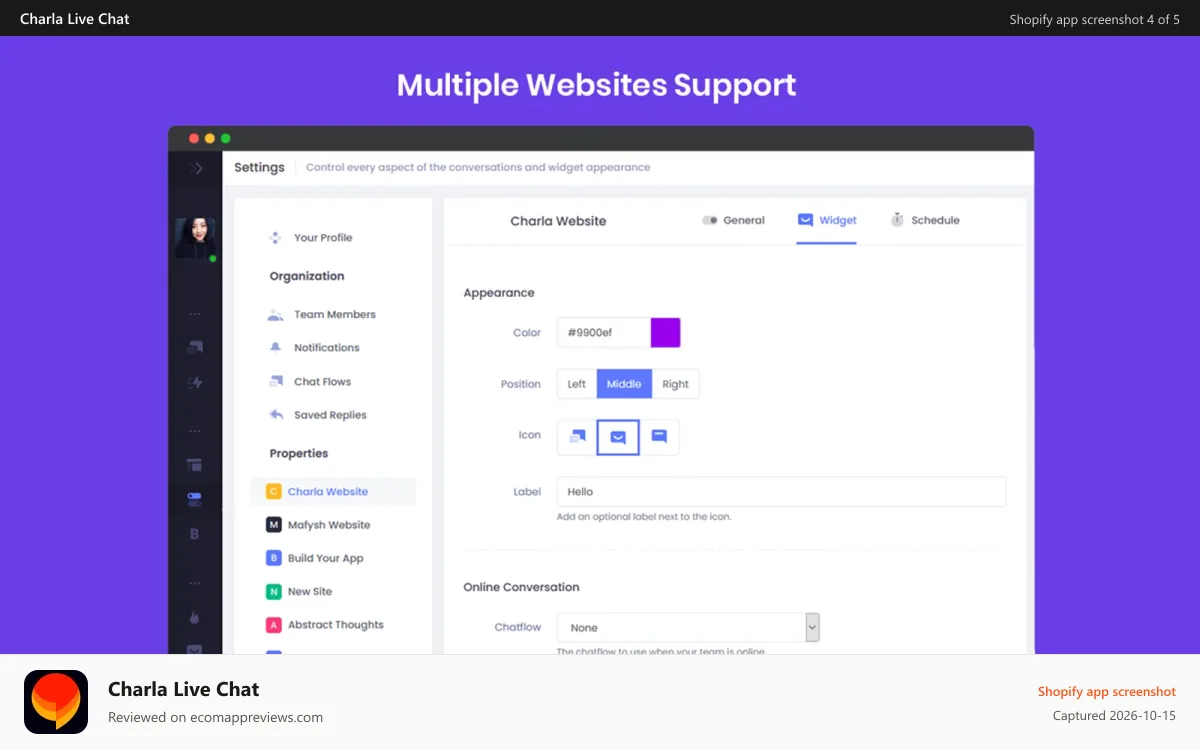Click the black M property badge

[x=273, y=524]
